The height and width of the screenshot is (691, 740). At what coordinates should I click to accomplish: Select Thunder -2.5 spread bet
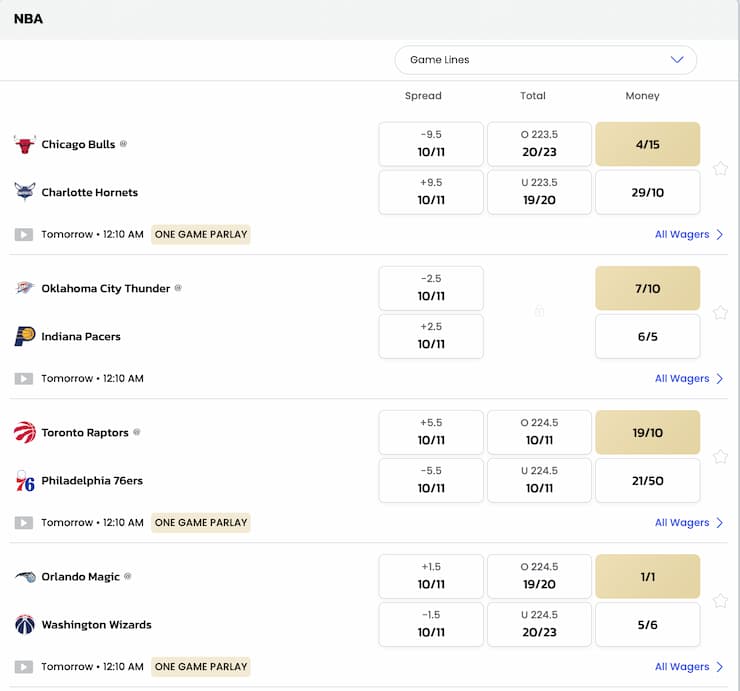(x=431, y=288)
